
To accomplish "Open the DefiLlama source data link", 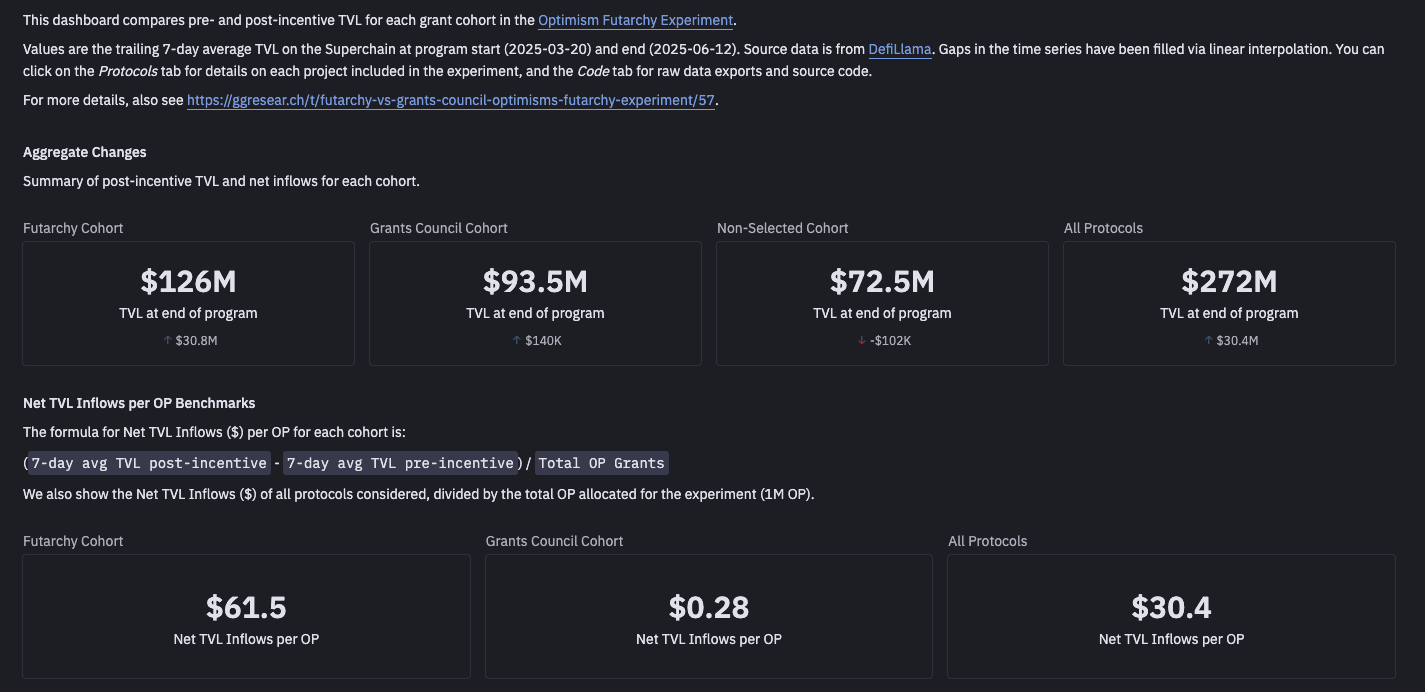I will point(900,48).
